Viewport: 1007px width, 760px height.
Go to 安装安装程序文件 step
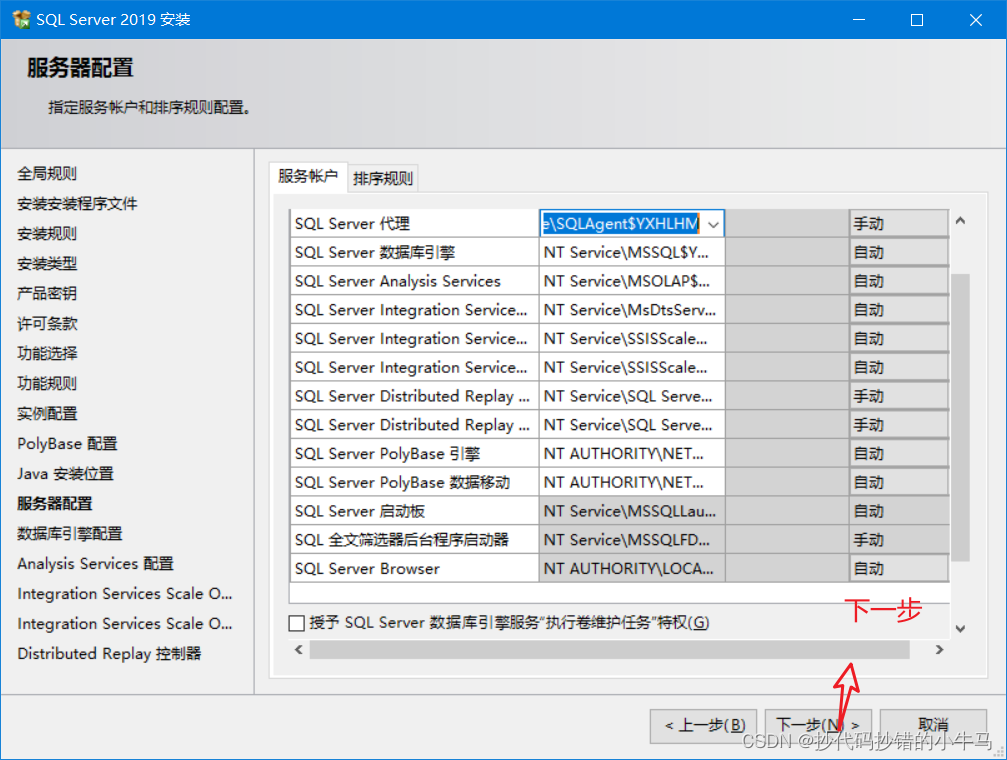pyautogui.click(x=77, y=204)
